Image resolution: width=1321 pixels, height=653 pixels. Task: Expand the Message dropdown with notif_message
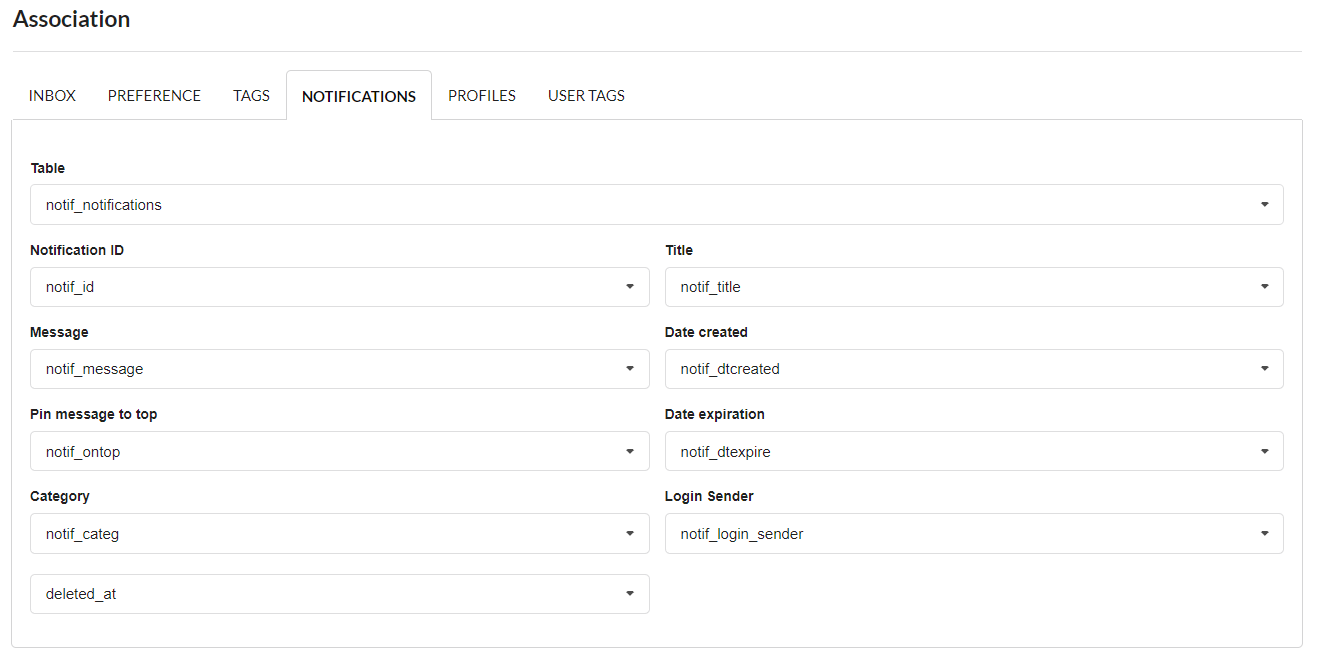pyautogui.click(x=339, y=369)
